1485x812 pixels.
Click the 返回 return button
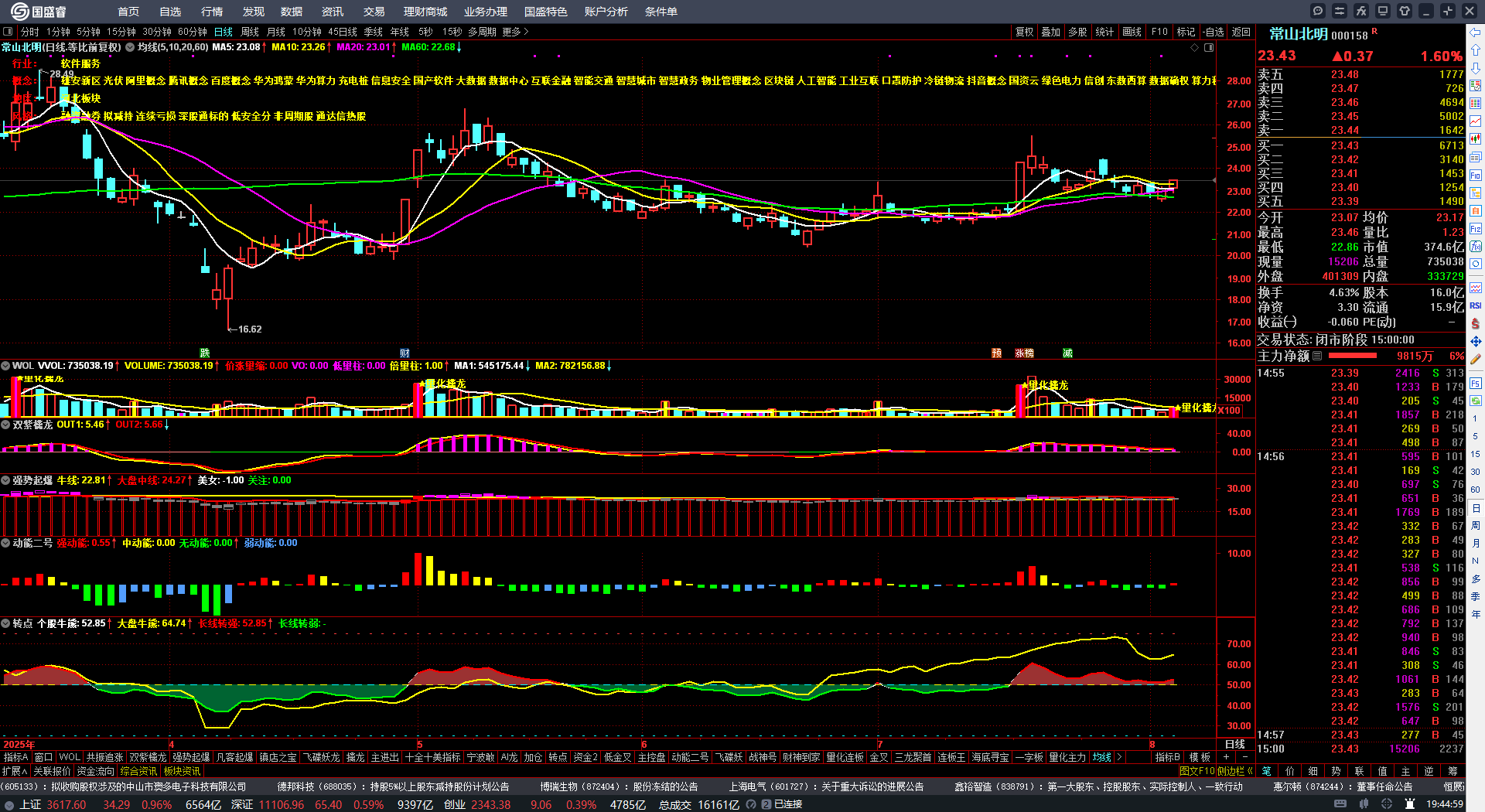click(1241, 32)
